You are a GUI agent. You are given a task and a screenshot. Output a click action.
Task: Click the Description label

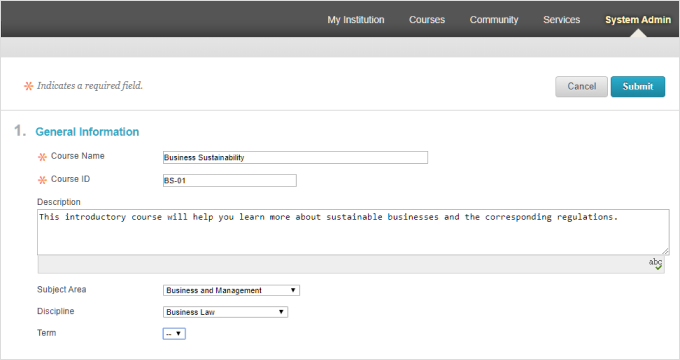pyautogui.click(x=59, y=202)
